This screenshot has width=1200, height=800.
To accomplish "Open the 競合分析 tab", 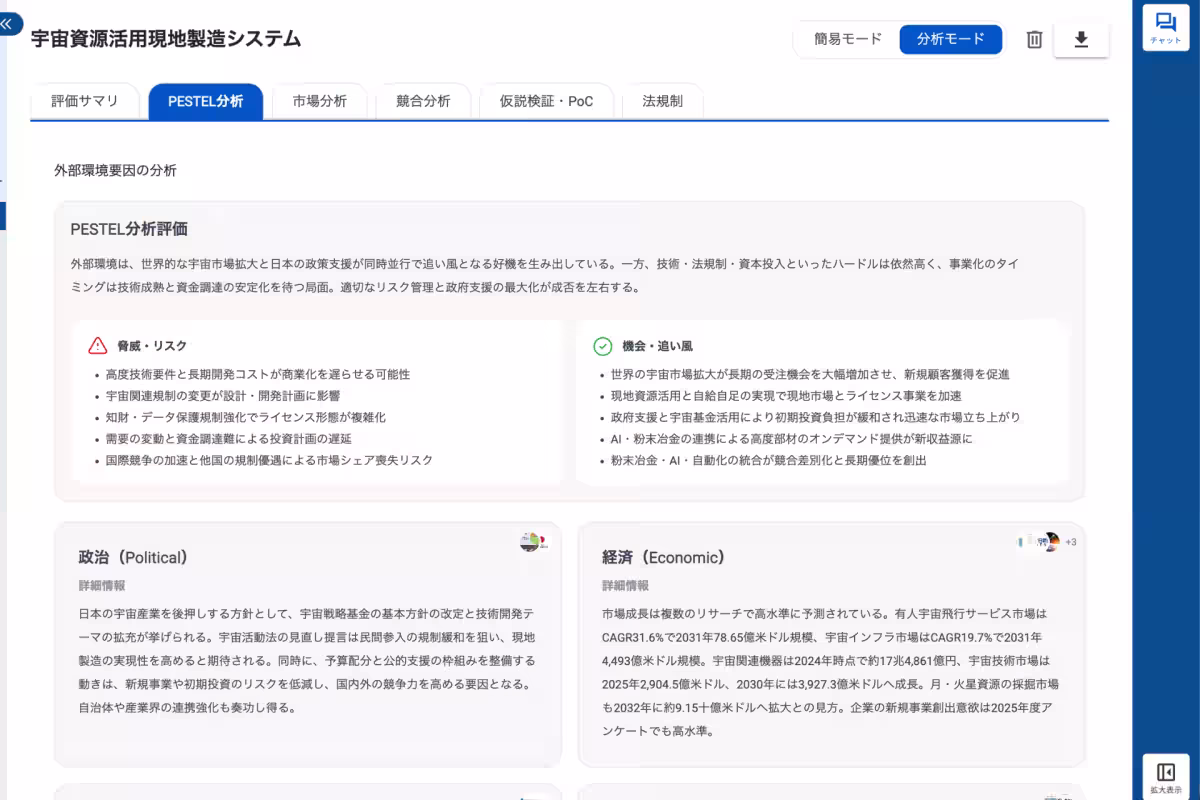I will point(423,100).
